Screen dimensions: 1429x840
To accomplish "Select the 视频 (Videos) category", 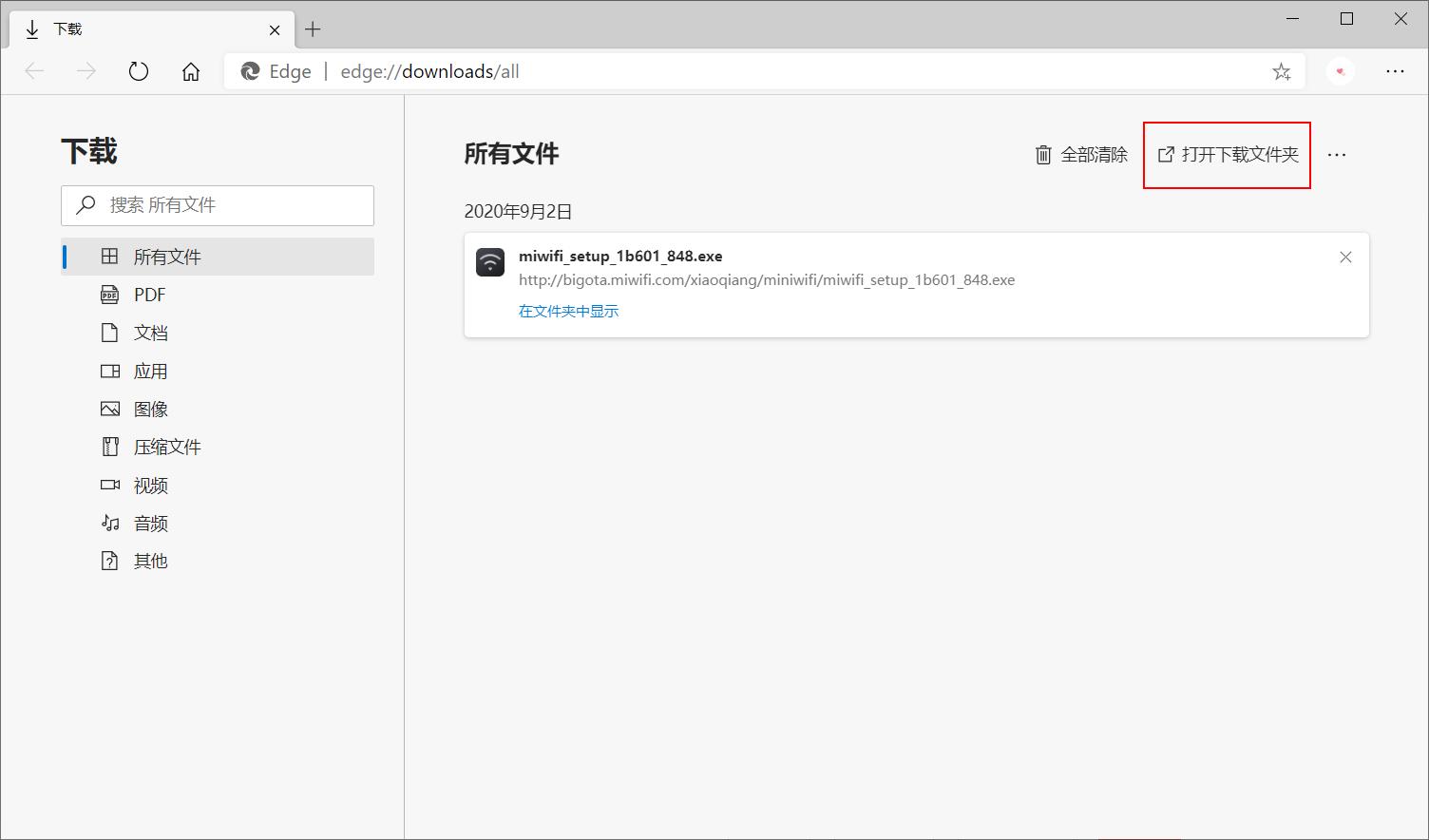I will tap(149, 485).
